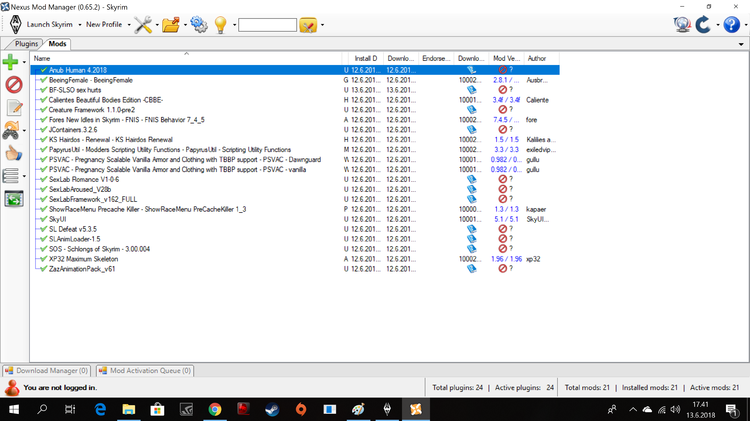Toggle the green checkmark for SkyUI
The width and height of the screenshot is (750, 421).
click(44, 219)
